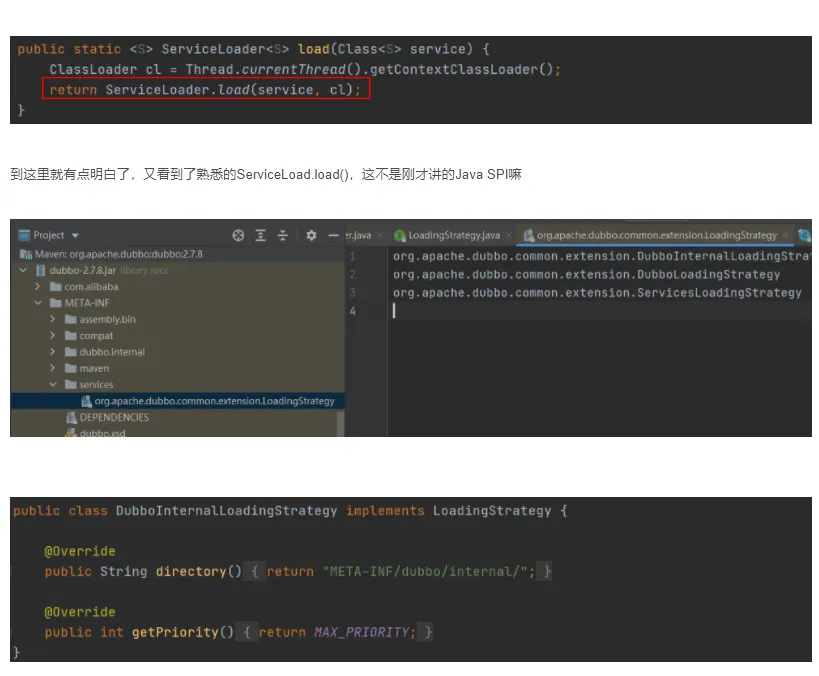This screenshot has height=676, width=819.
Task: Click Thread.currentThread() in first code snippet
Action: [273, 69]
